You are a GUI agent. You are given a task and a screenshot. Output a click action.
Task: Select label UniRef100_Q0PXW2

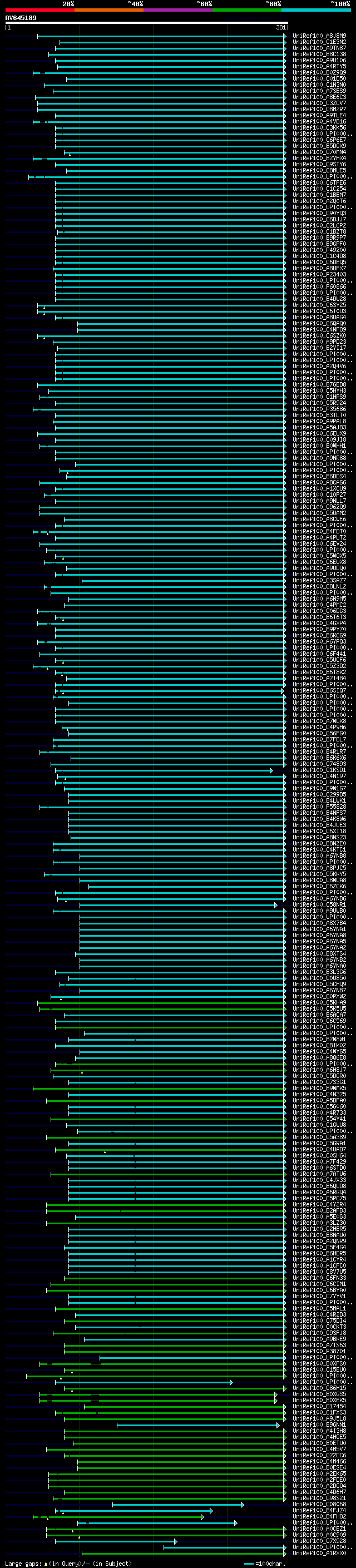click(319, 996)
